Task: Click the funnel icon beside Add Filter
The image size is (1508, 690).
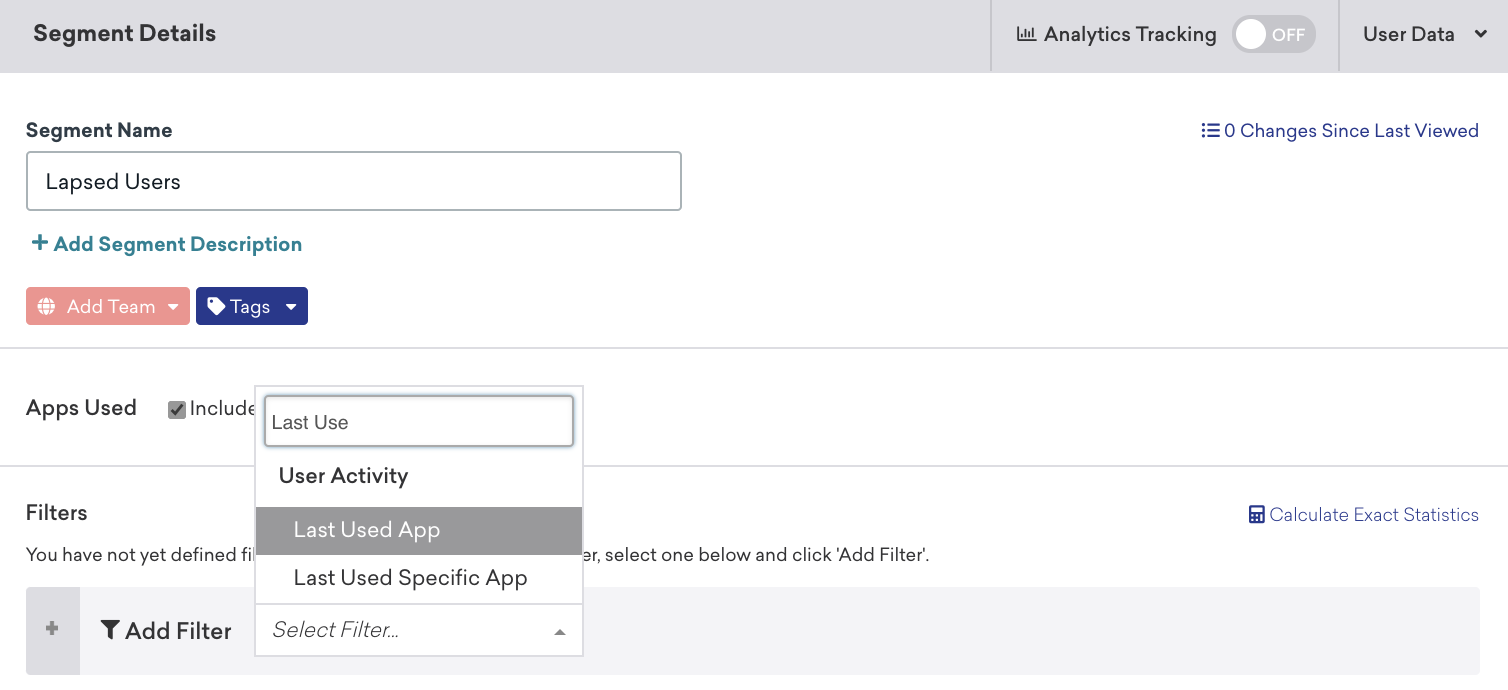Action: [x=110, y=630]
